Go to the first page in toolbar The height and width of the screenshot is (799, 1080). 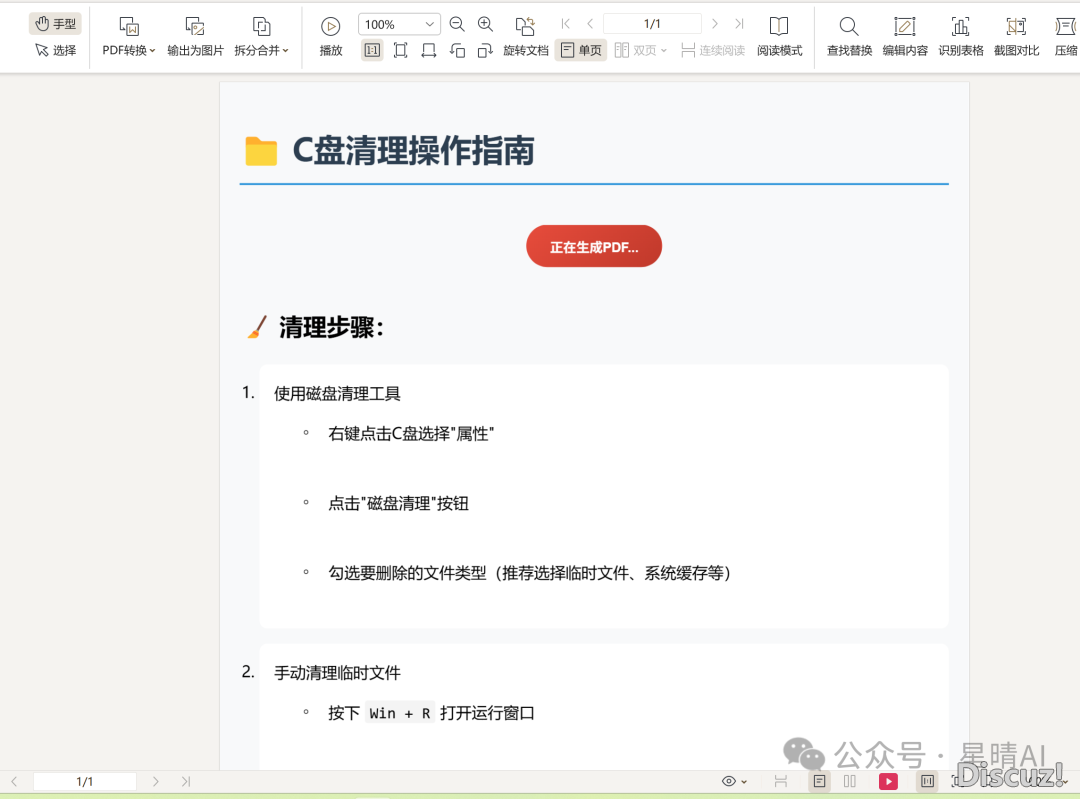pyautogui.click(x=565, y=23)
